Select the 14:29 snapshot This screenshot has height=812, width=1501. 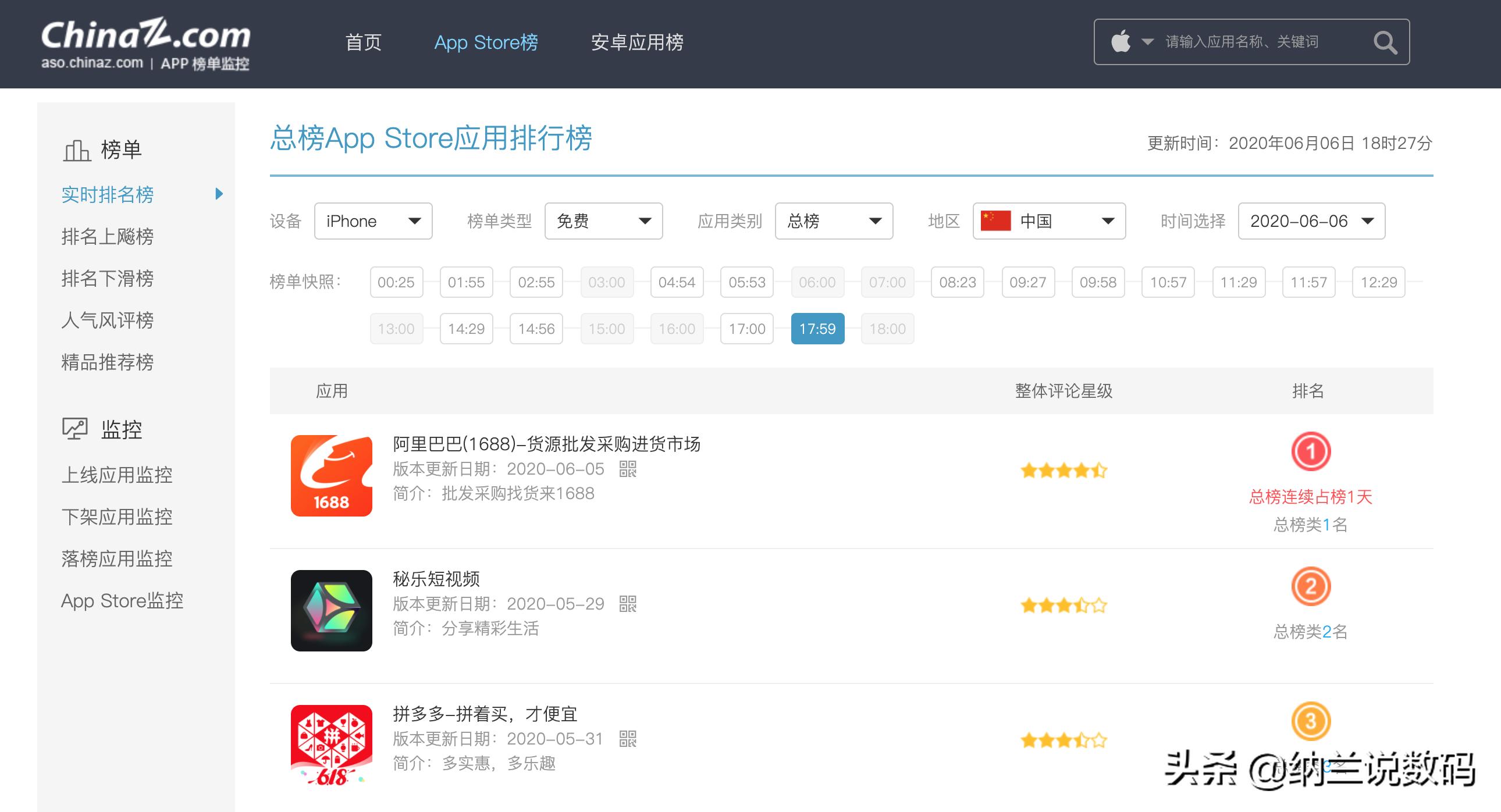point(466,329)
